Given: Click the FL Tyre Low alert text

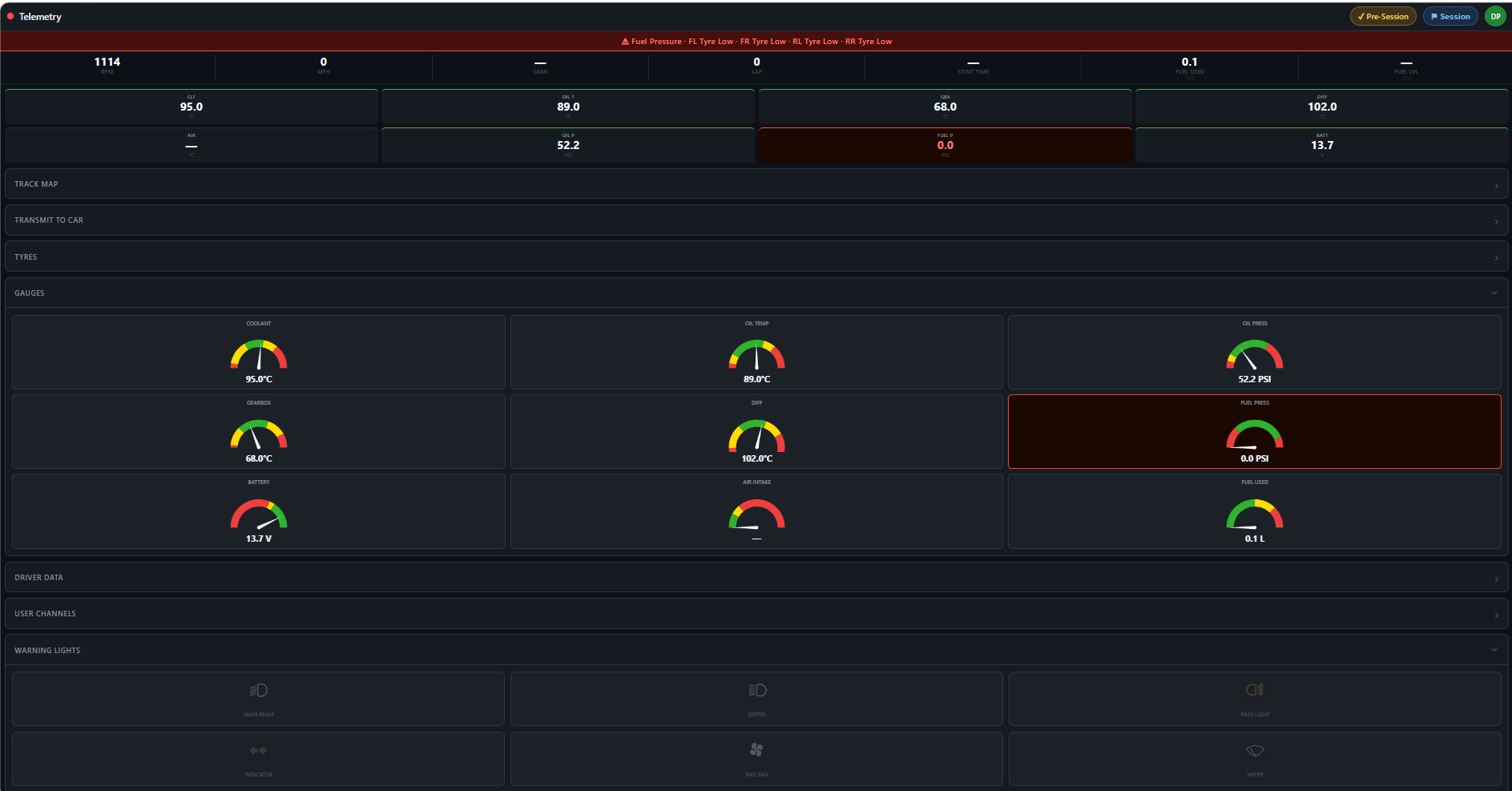Looking at the screenshot, I should [x=711, y=42].
